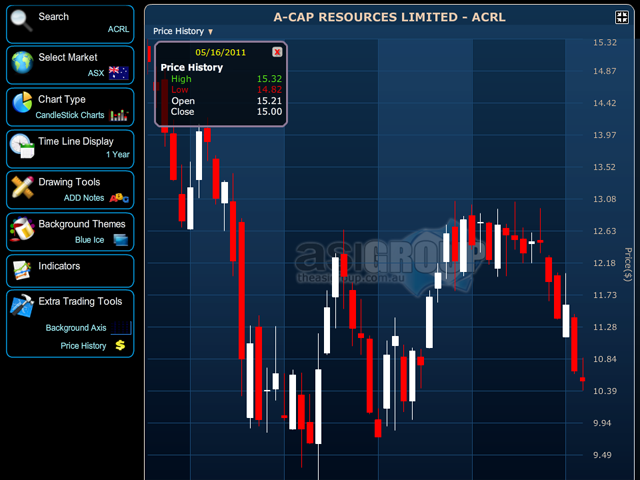Open the Indicators panel
640x480 pixels.
click(70, 271)
